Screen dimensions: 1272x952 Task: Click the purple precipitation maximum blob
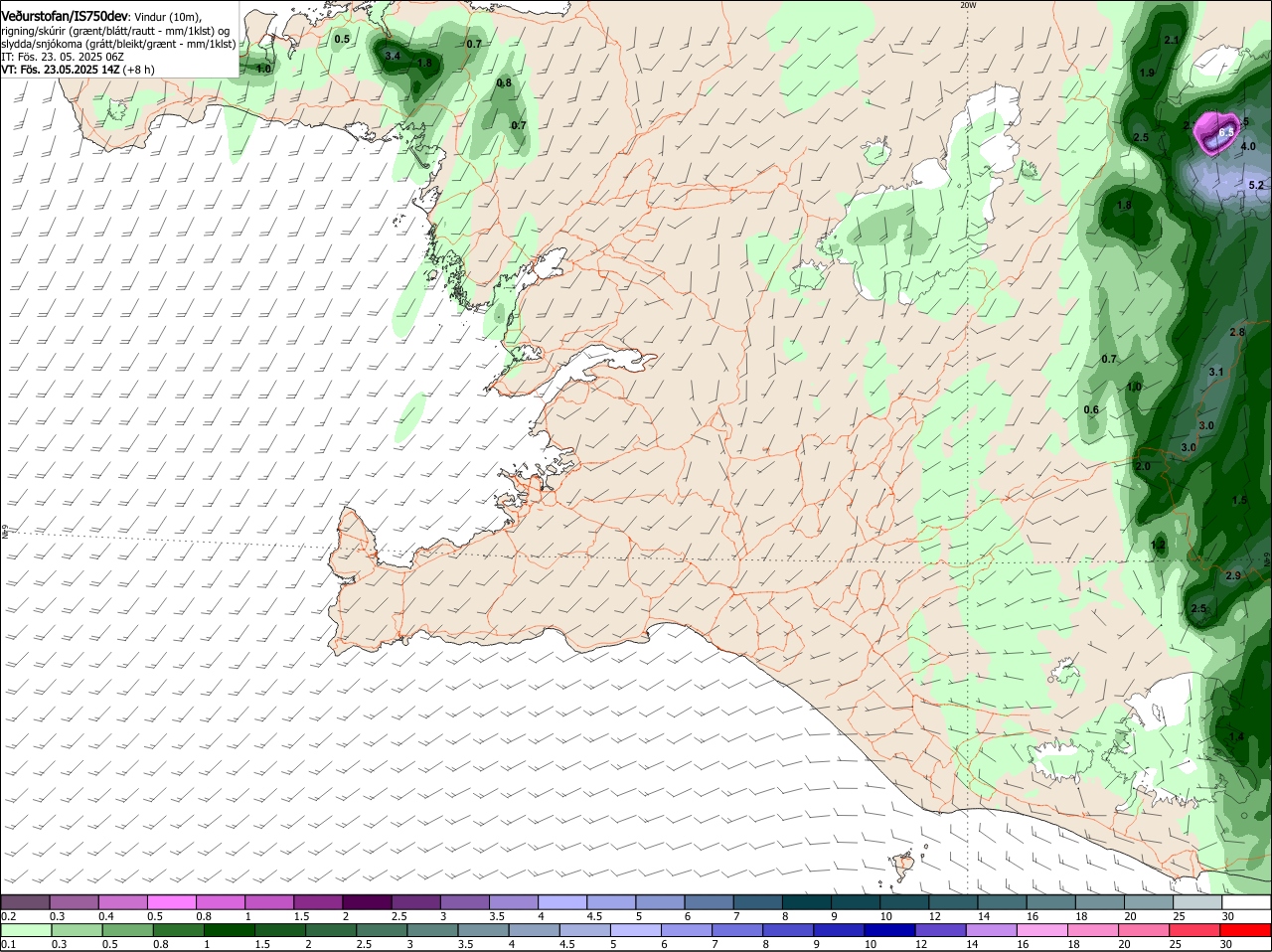[x=1217, y=133]
